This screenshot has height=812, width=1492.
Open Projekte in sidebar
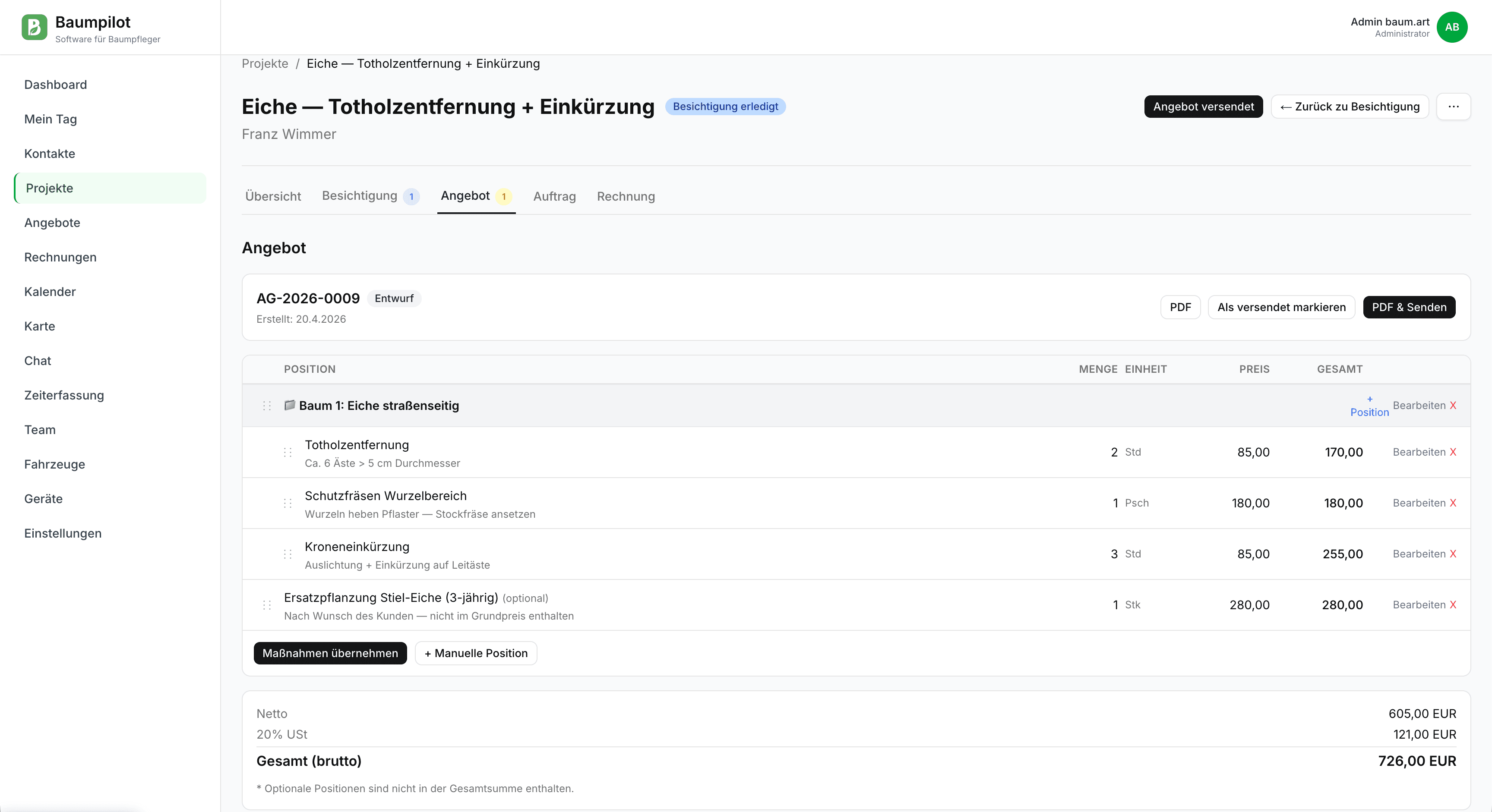point(110,188)
